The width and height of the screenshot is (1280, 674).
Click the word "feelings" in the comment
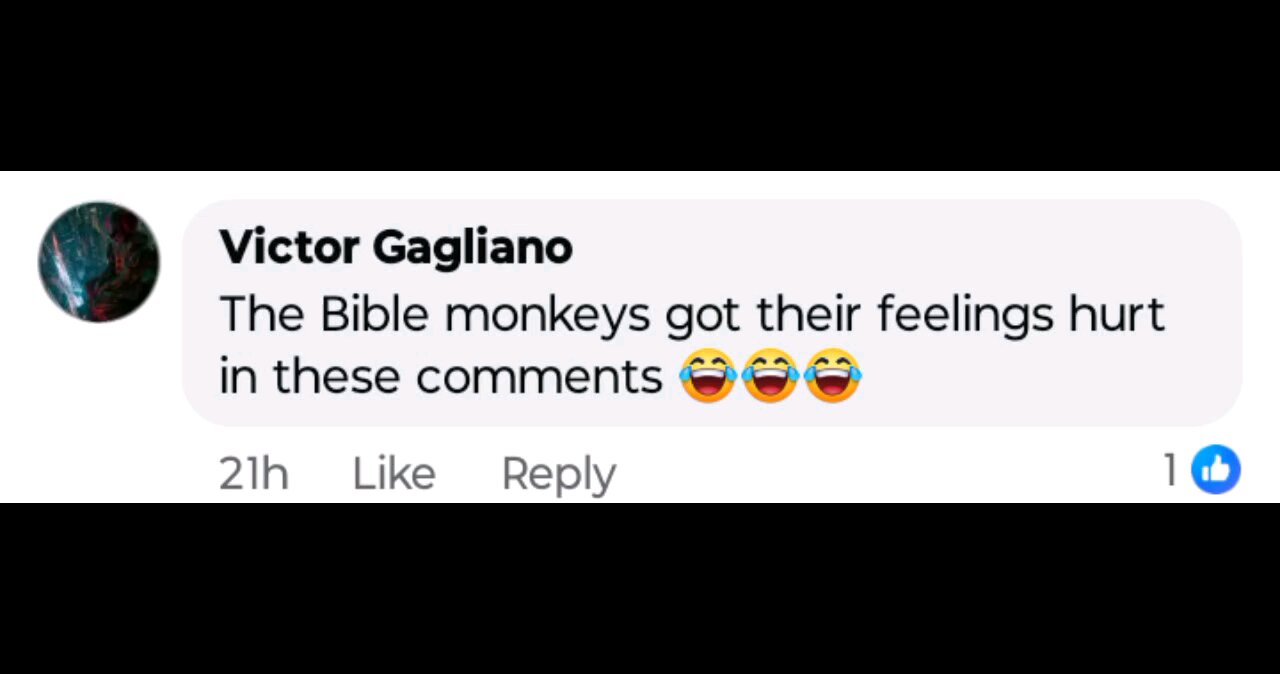point(965,316)
